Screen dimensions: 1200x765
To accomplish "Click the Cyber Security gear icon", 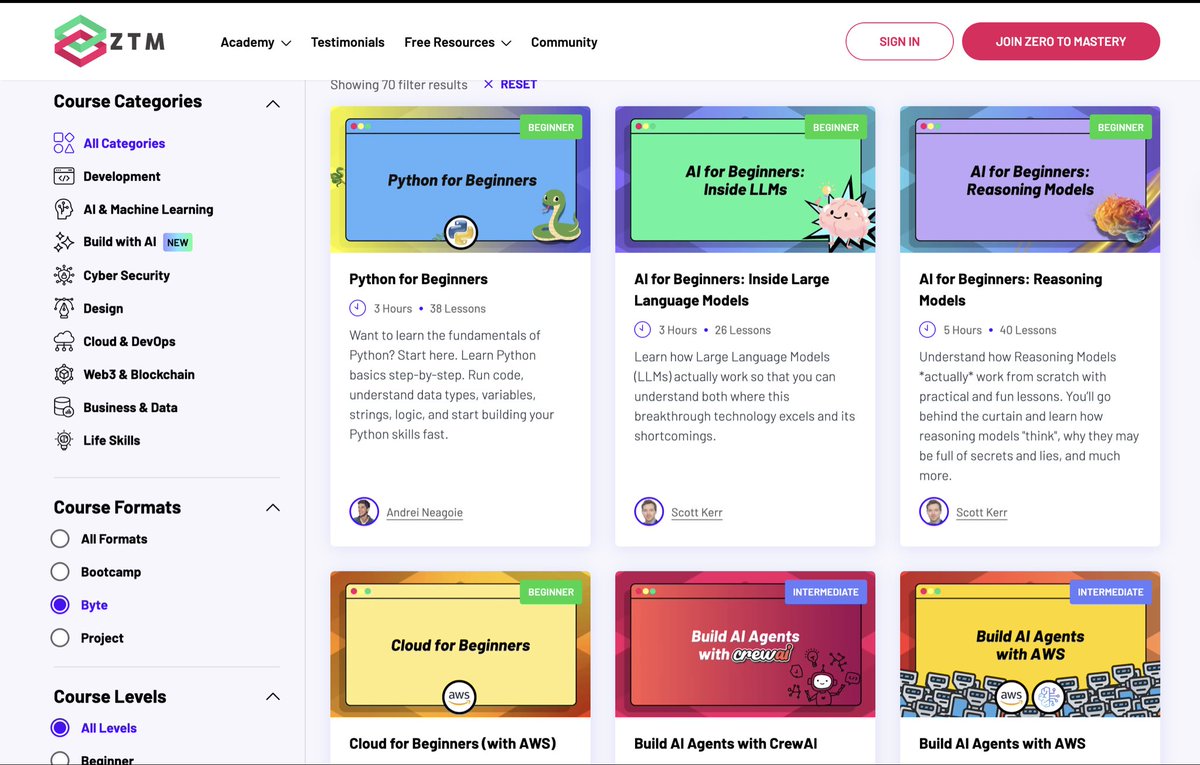I will (x=64, y=275).
